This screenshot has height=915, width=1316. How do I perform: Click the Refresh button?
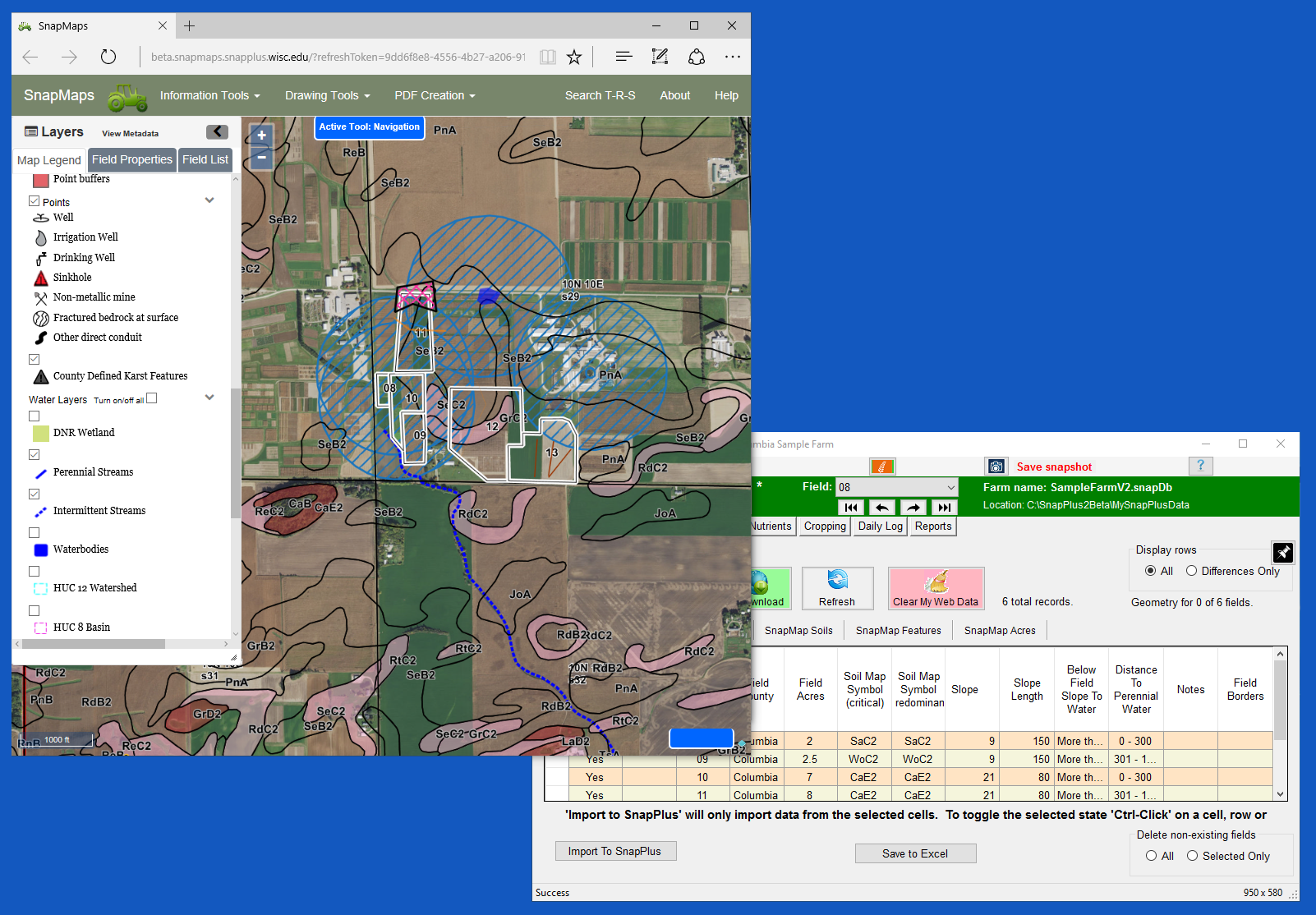click(x=837, y=588)
